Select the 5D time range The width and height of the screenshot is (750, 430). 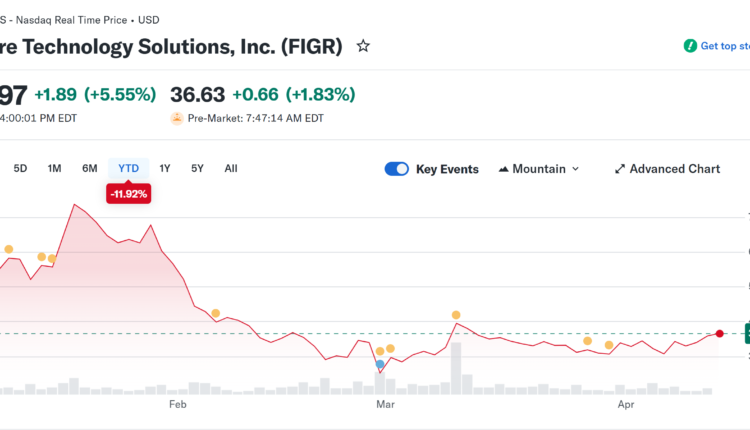[x=20, y=168]
